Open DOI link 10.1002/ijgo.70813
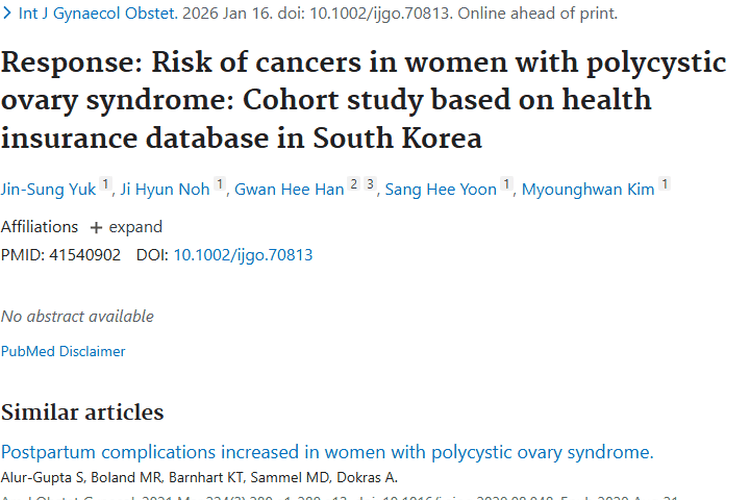Screen dimensions: 750x500 pos(243,255)
